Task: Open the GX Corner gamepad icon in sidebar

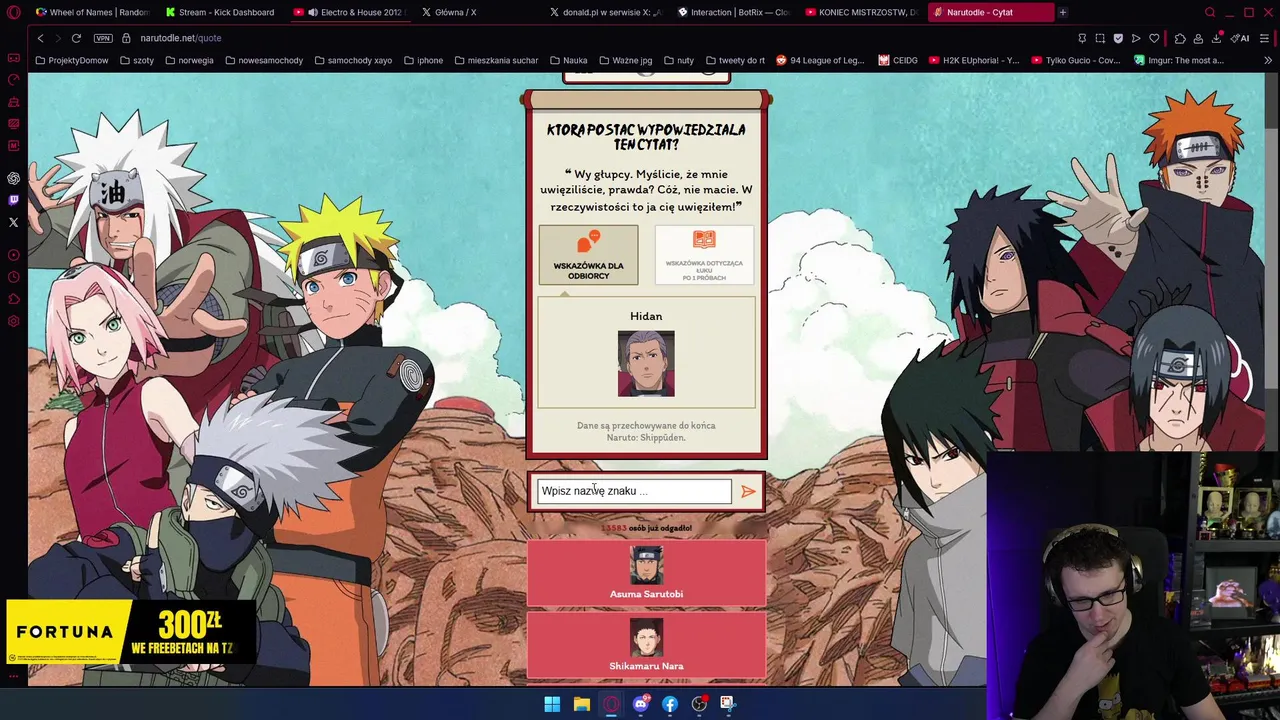Action: tap(13, 58)
